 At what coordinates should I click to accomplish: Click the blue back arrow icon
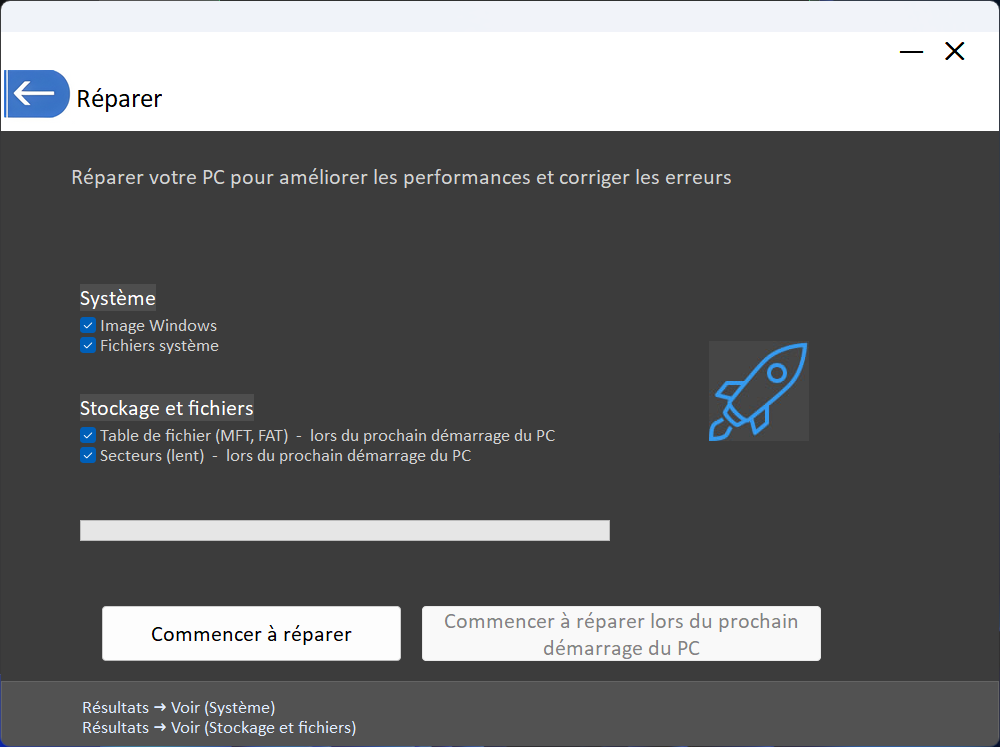point(37,93)
